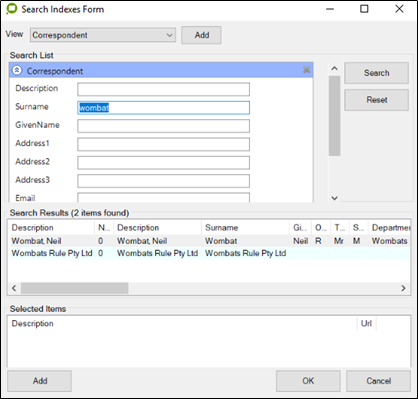Viewport: 418px width, 399px height.
Task: Click results horizontal scroll left arrow
Action: tap(14, 288)
